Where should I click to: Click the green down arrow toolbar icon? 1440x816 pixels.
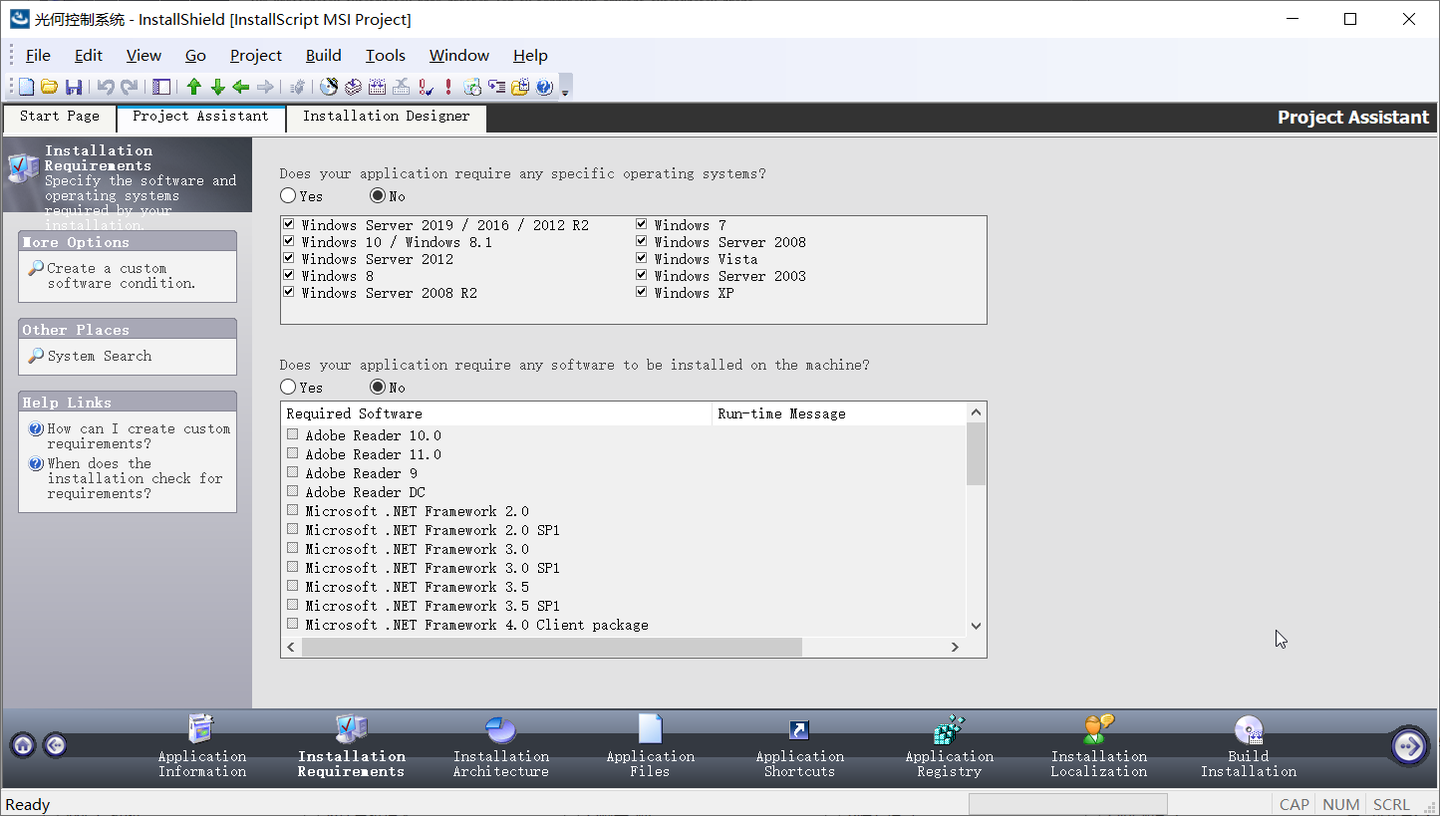tap(217, 87)
